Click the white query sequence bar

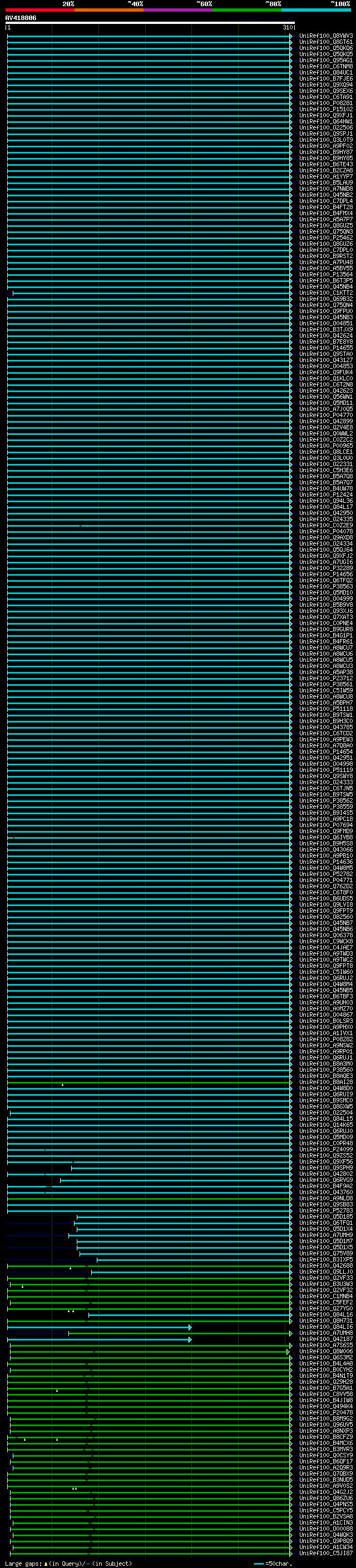tap(150, 23)
